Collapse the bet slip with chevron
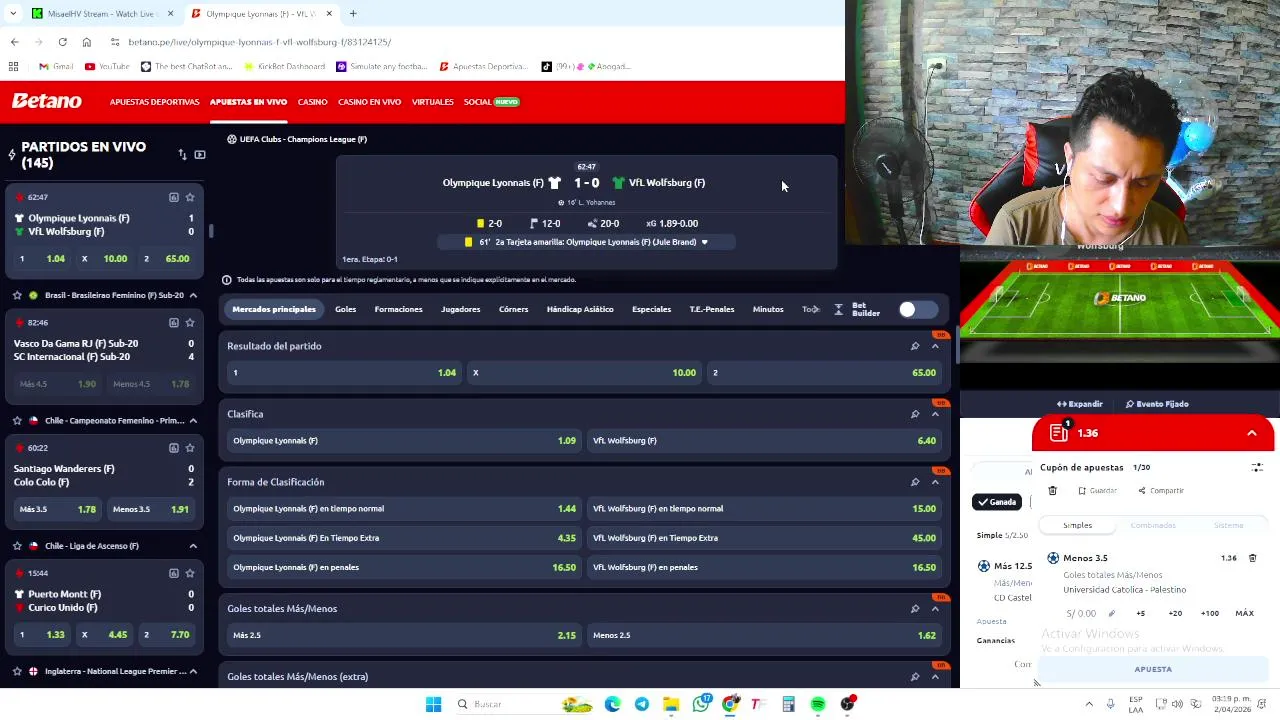1280x720 pixels. 1251,433
